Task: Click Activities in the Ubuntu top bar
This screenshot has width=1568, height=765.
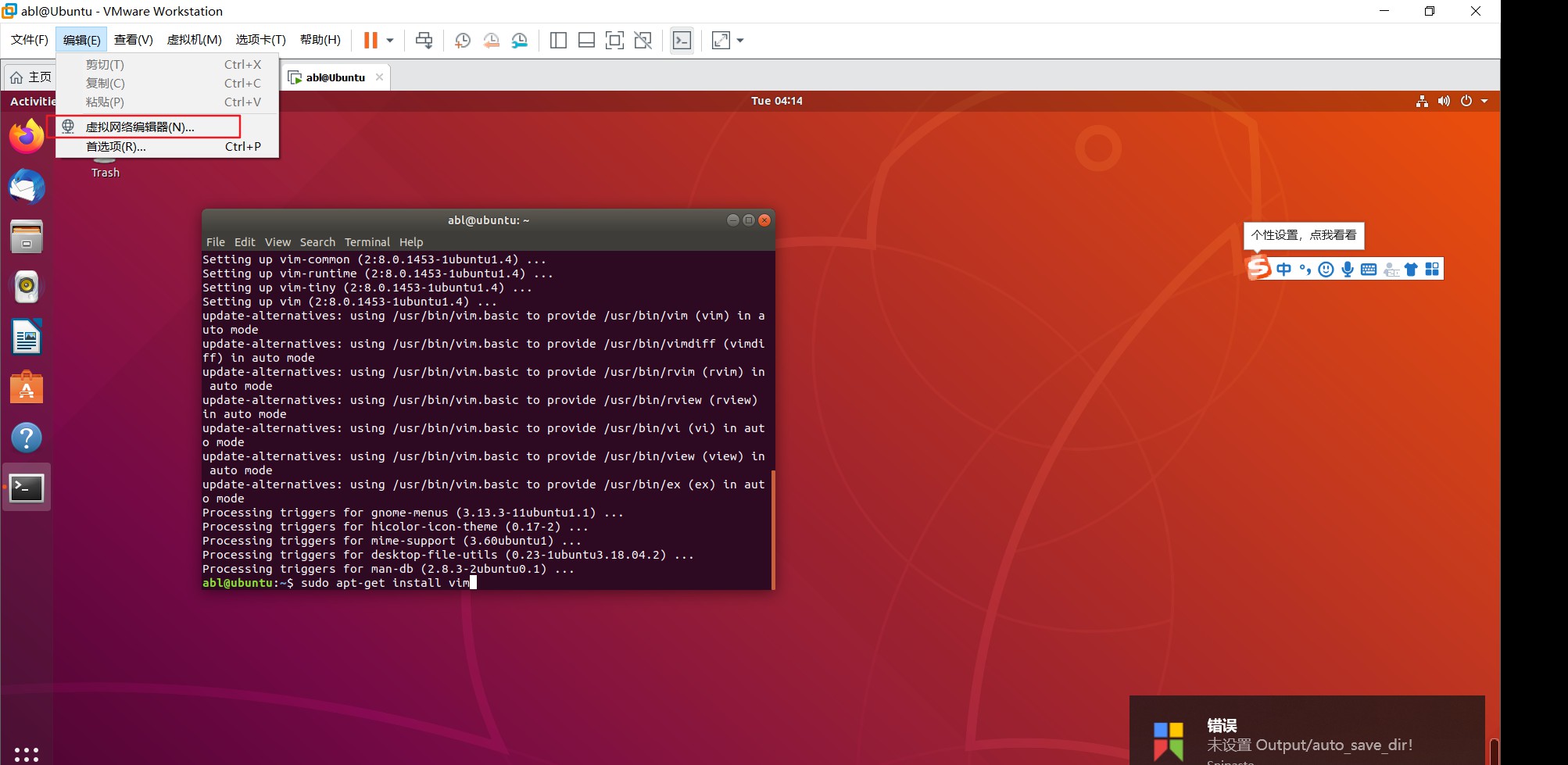Action: (x=33, y=102)
